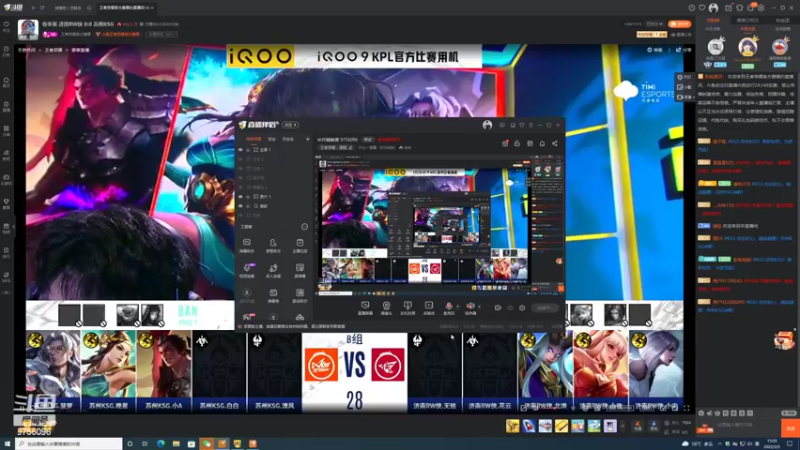This screenshot has width=800, height=450.
Task: Open the Windows Start menu
Action: 7,444
